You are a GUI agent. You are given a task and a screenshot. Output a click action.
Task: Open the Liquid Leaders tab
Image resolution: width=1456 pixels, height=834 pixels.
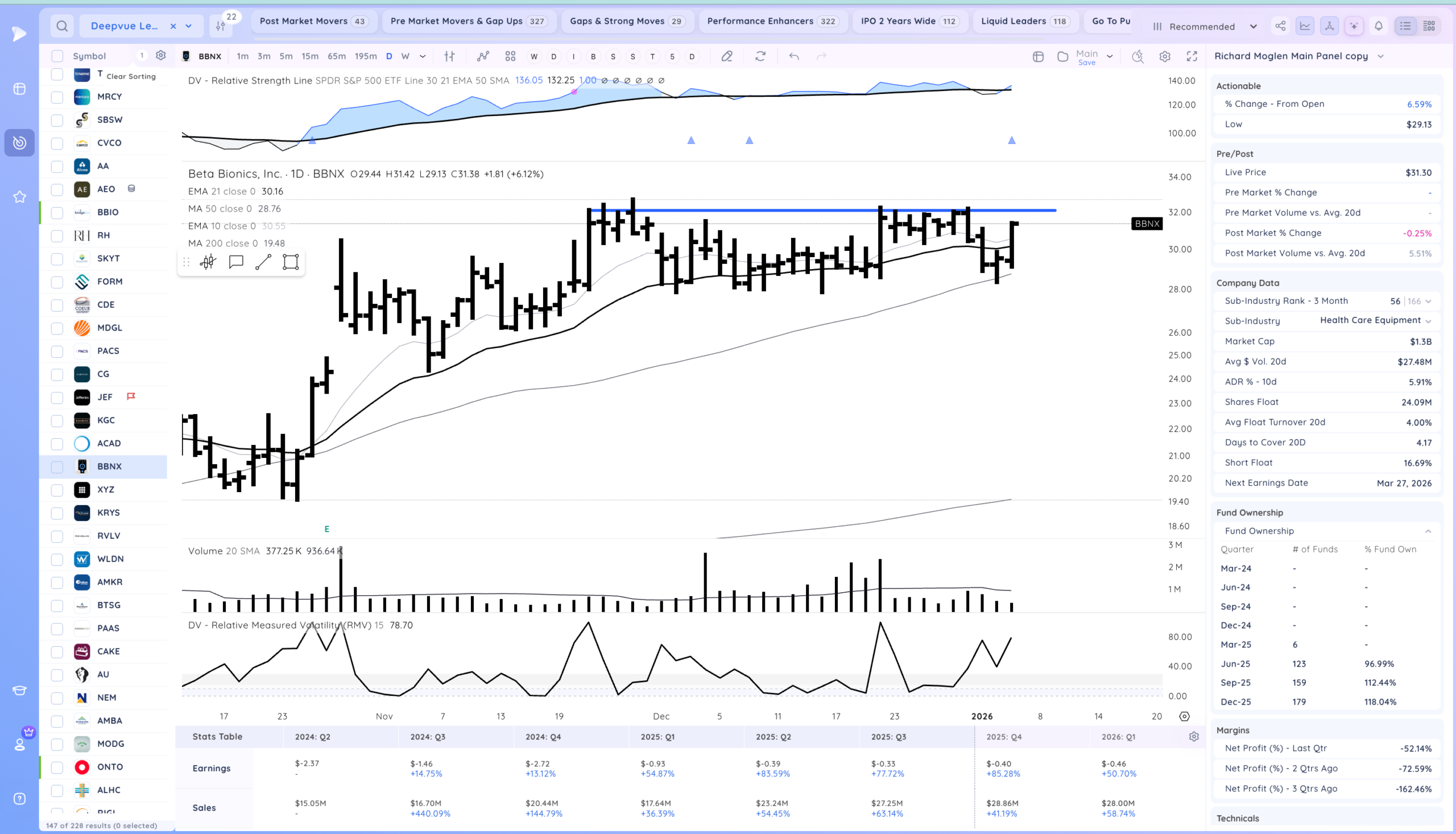(1025, 21)
